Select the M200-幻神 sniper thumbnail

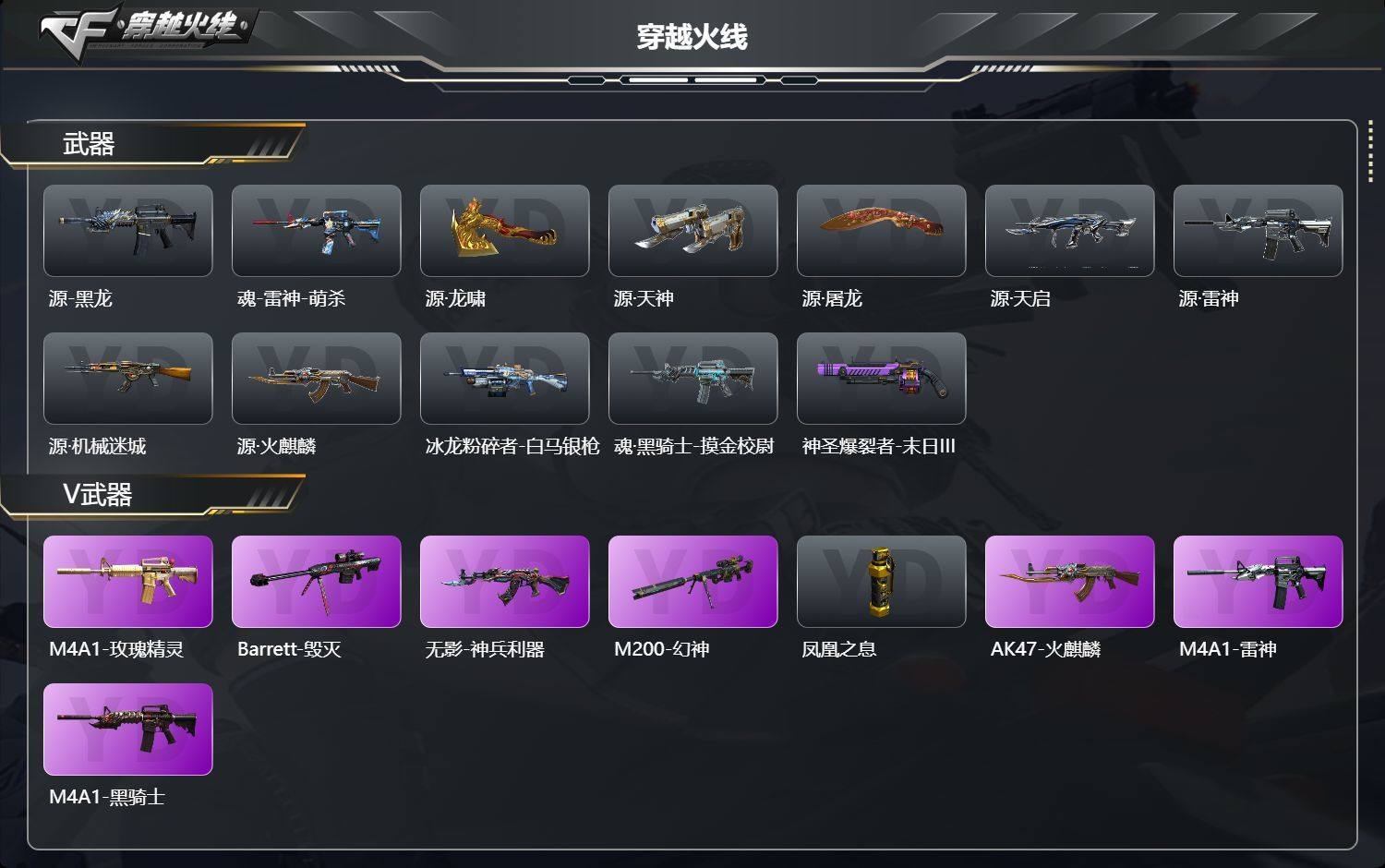693,582
